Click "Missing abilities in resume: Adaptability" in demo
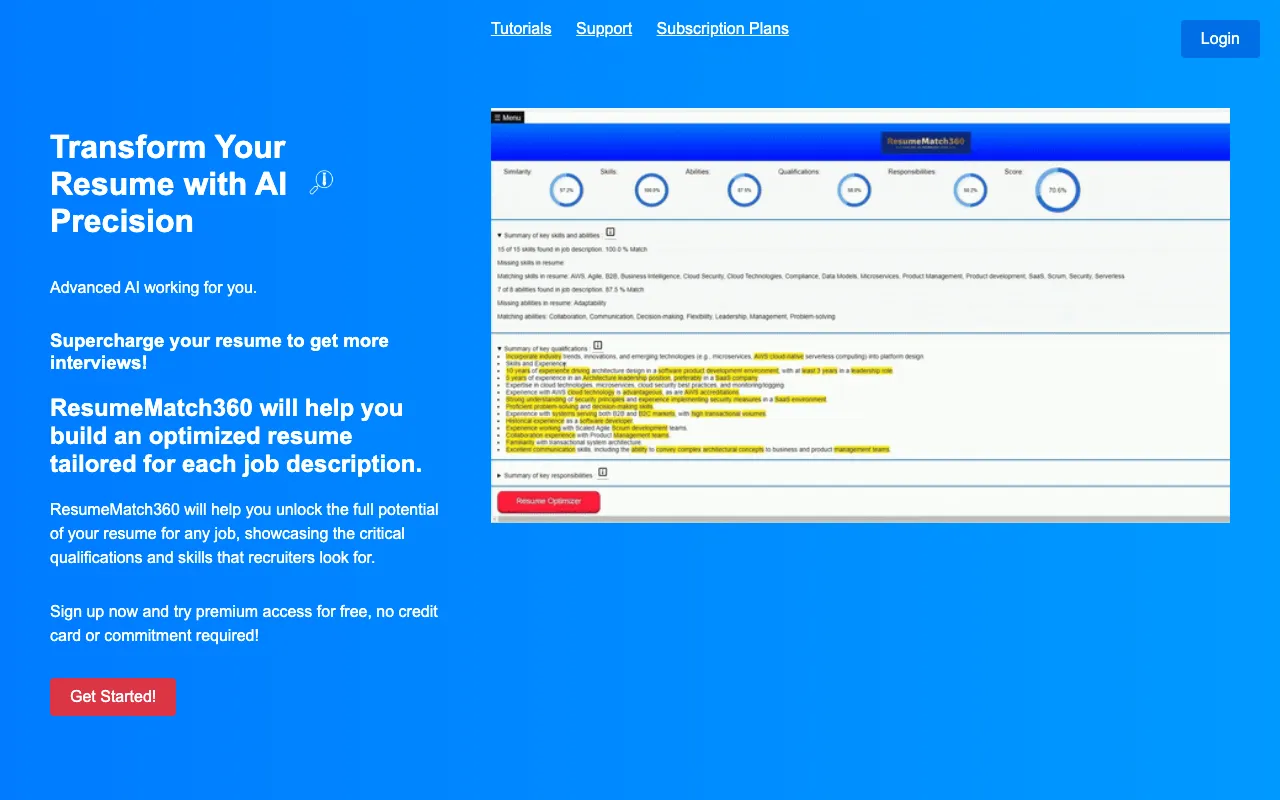Image resolution: width=1280 pixels, height=800 pixels. coord(551,303)
